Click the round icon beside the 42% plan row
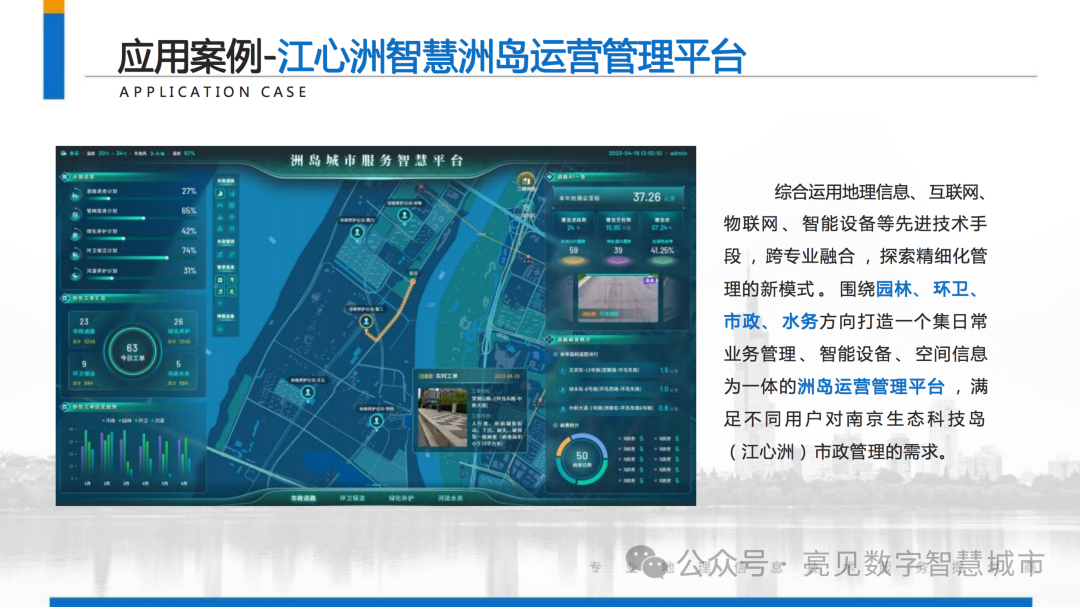 coord(75,235)
